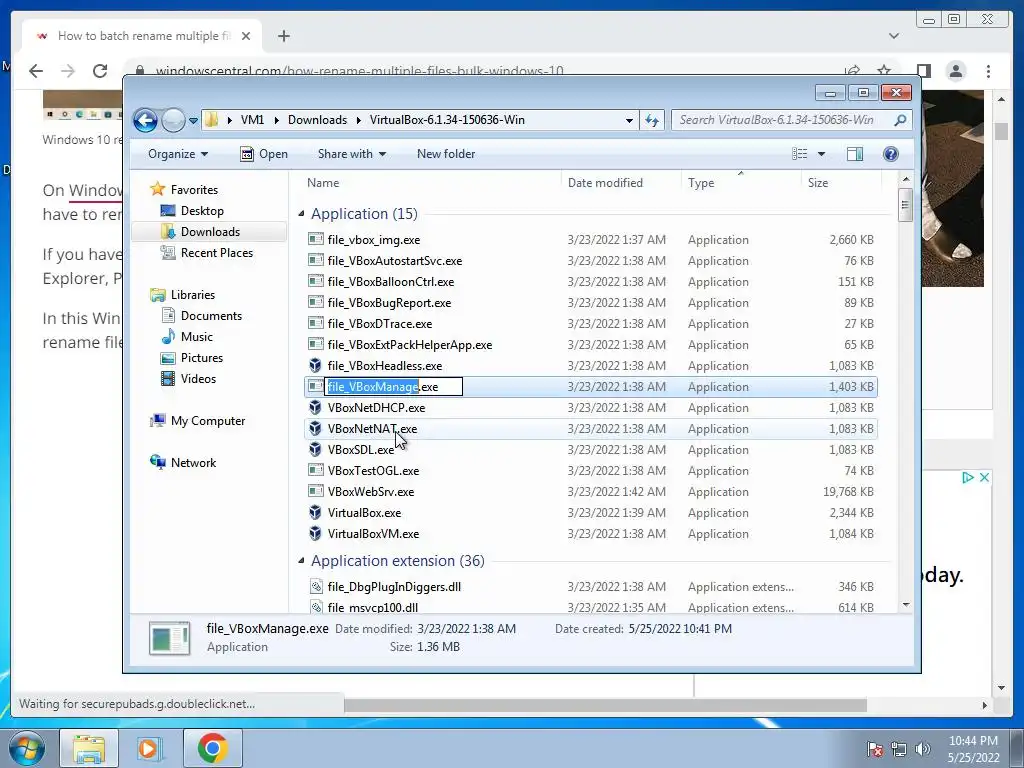The image size is (1024, 768).
Task: Select Libraries in the navigation pane
Action: 193,295
